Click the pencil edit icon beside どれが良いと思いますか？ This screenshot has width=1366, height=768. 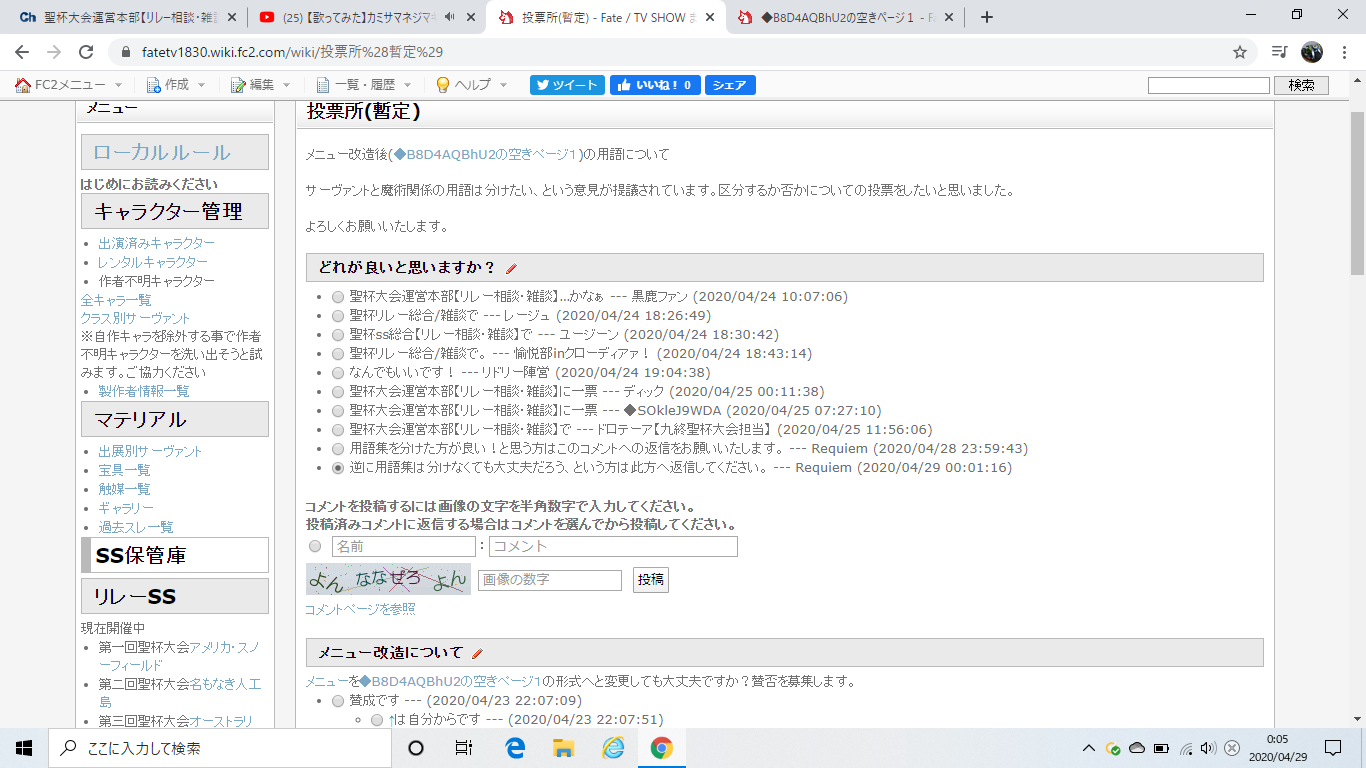pyautogui.click(x=512, y=268)
